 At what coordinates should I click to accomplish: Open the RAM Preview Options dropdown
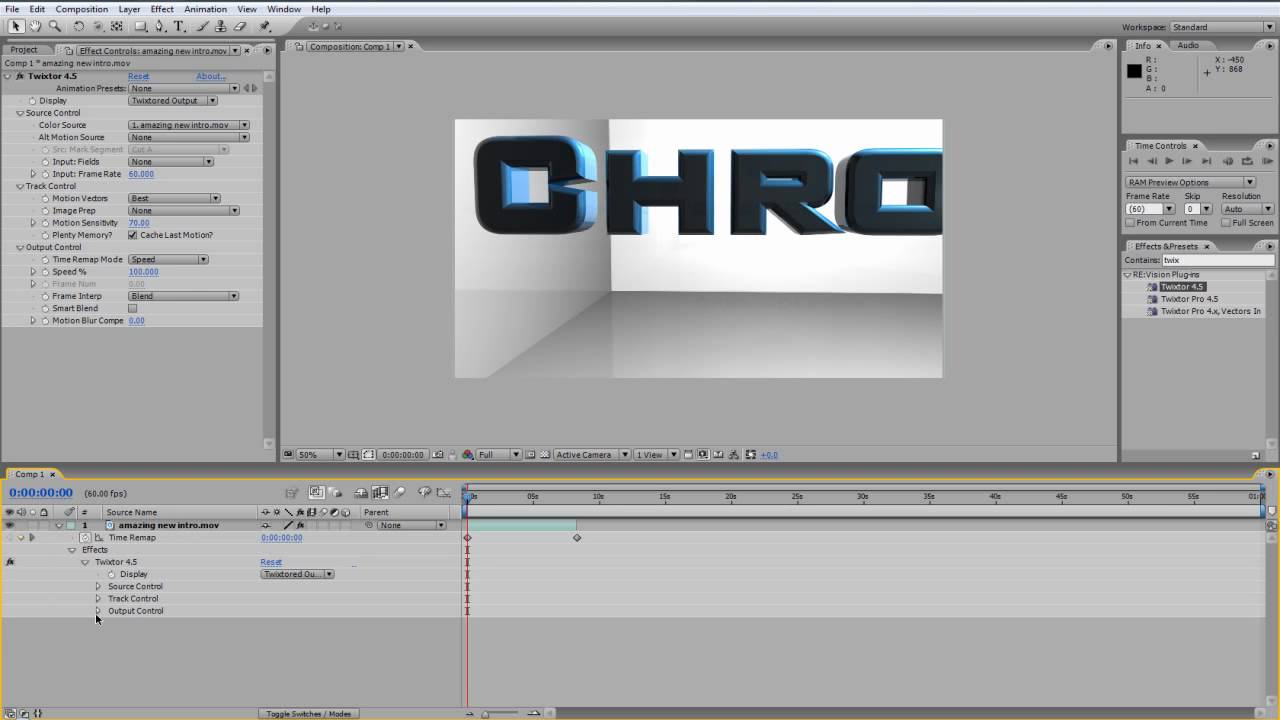pyautogui.click(x=1190, y=182)
